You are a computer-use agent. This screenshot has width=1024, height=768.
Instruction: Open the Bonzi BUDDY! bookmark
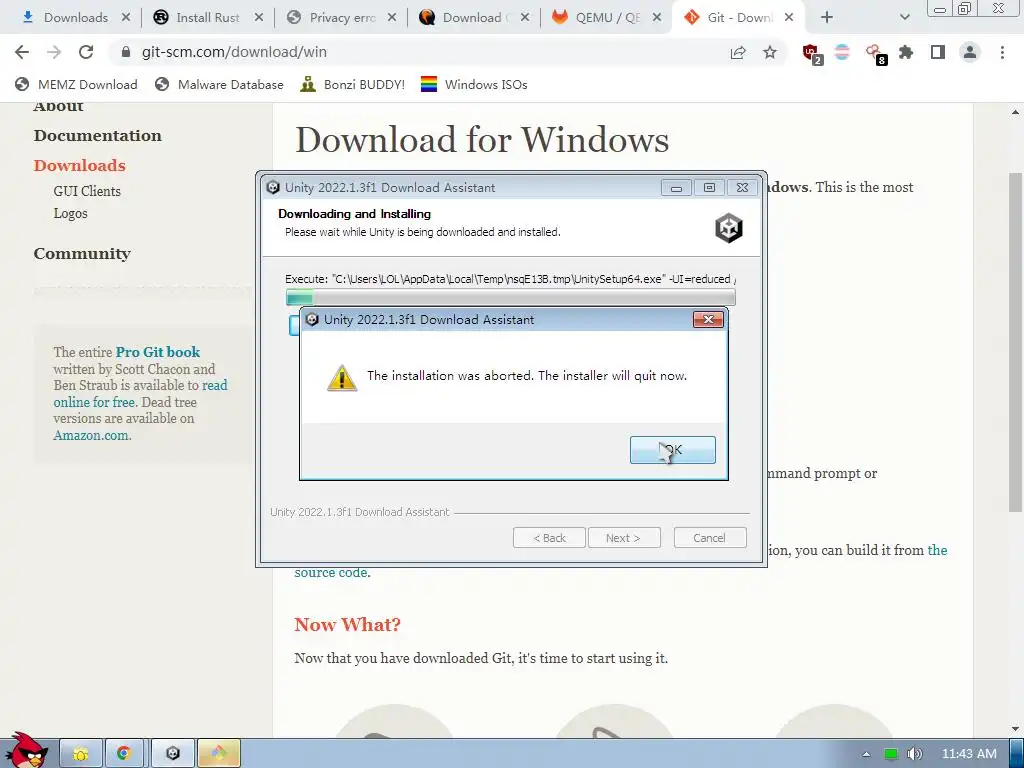click(353, 84)
